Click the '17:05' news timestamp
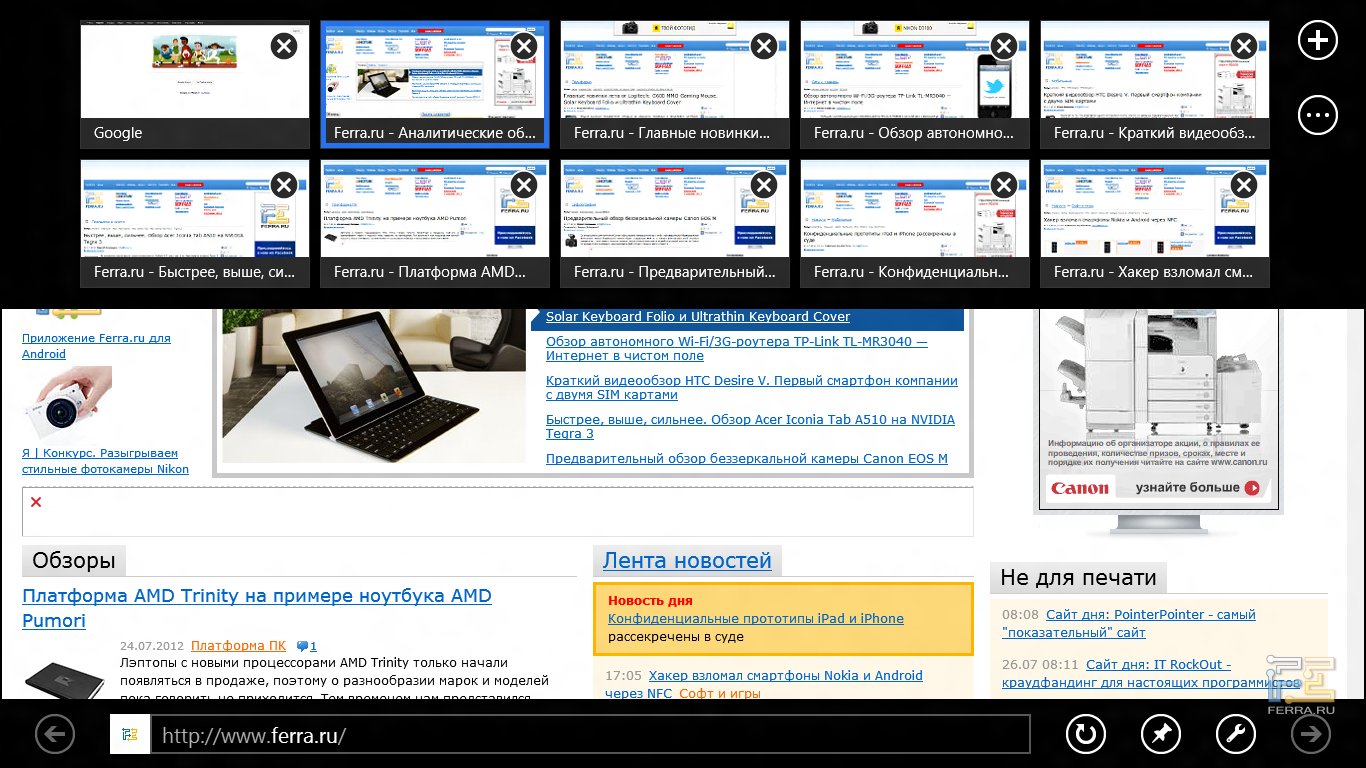 click(x=623, y=676)
